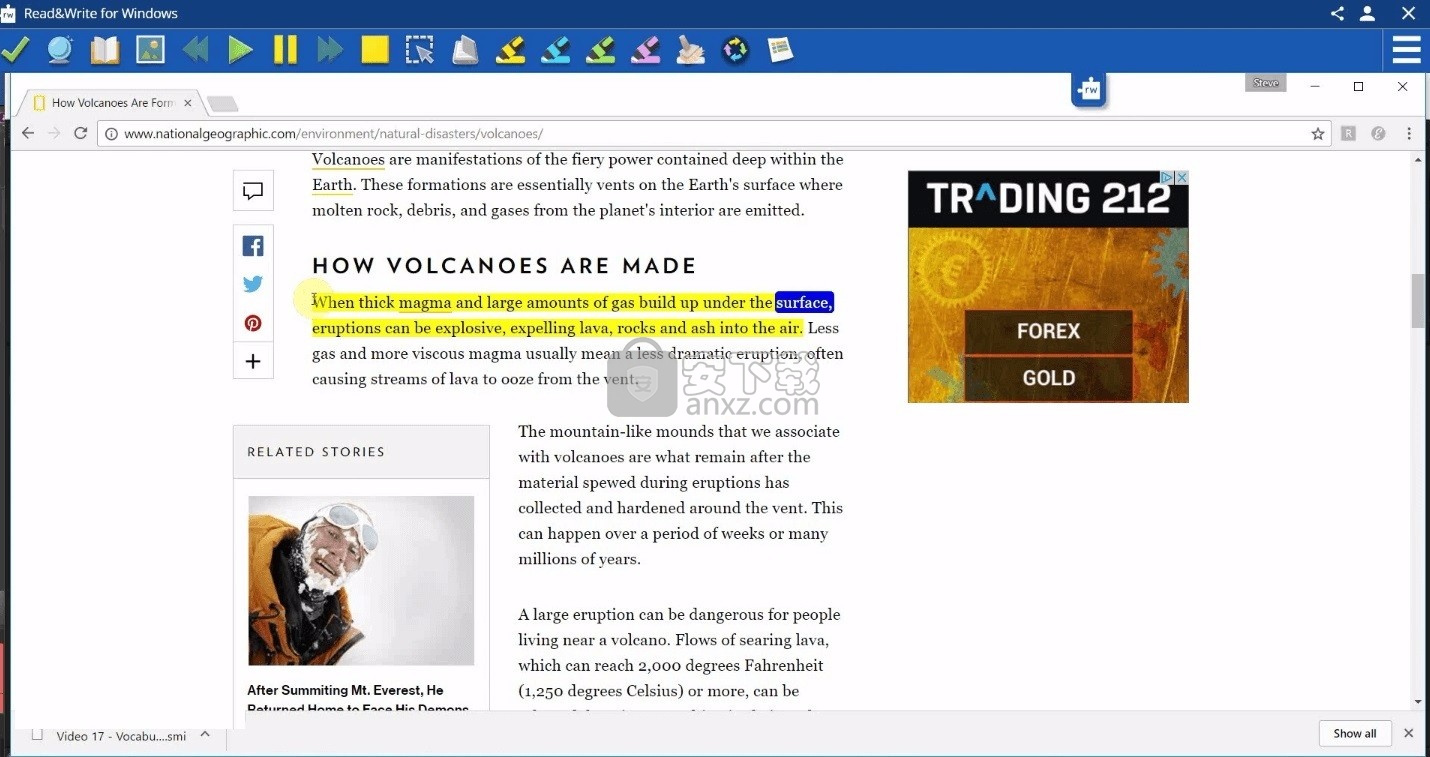Click the rewind reading button
The image size is (1430, 757).
click(195, 49)
